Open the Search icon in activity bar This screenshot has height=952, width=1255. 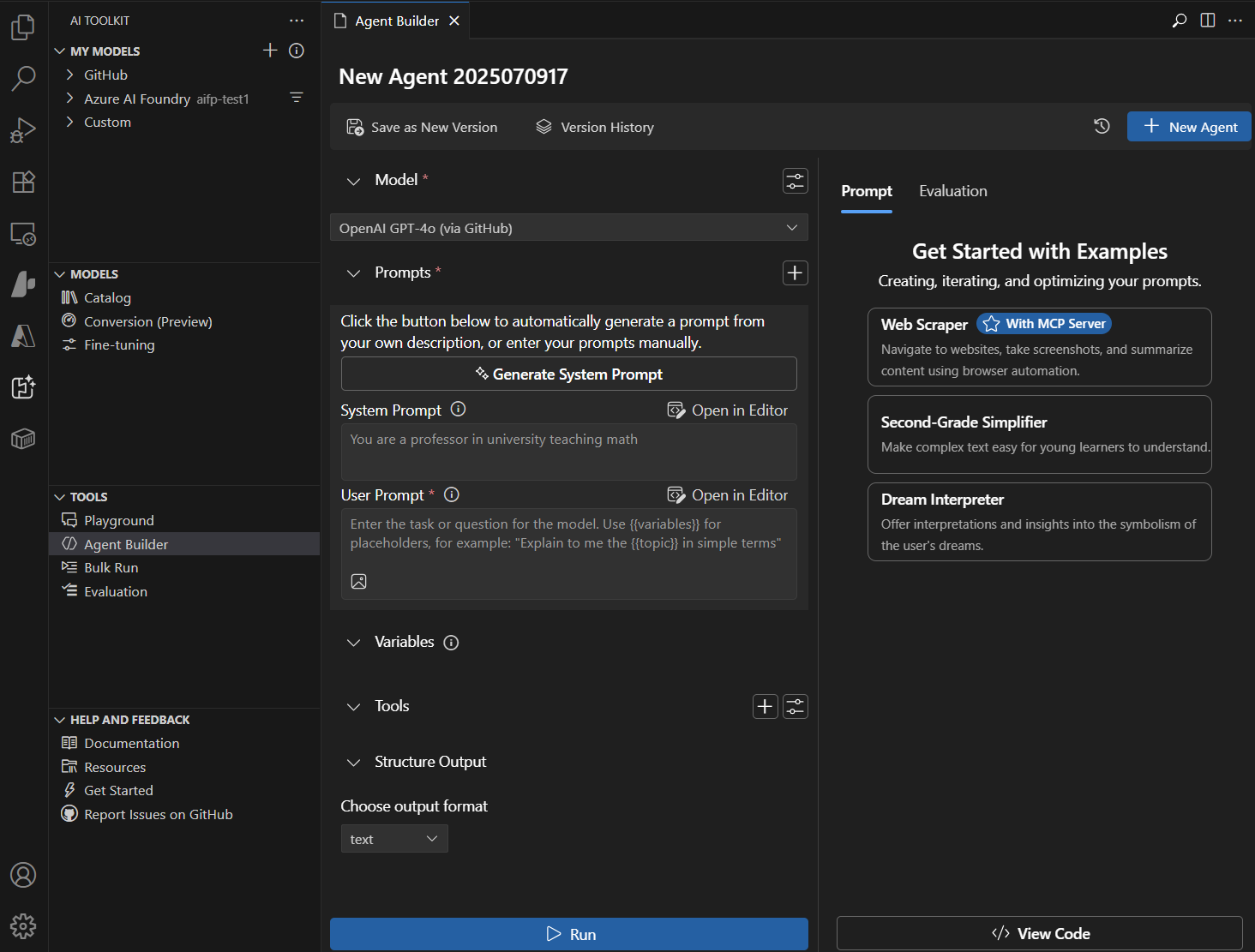pos(23,77)
